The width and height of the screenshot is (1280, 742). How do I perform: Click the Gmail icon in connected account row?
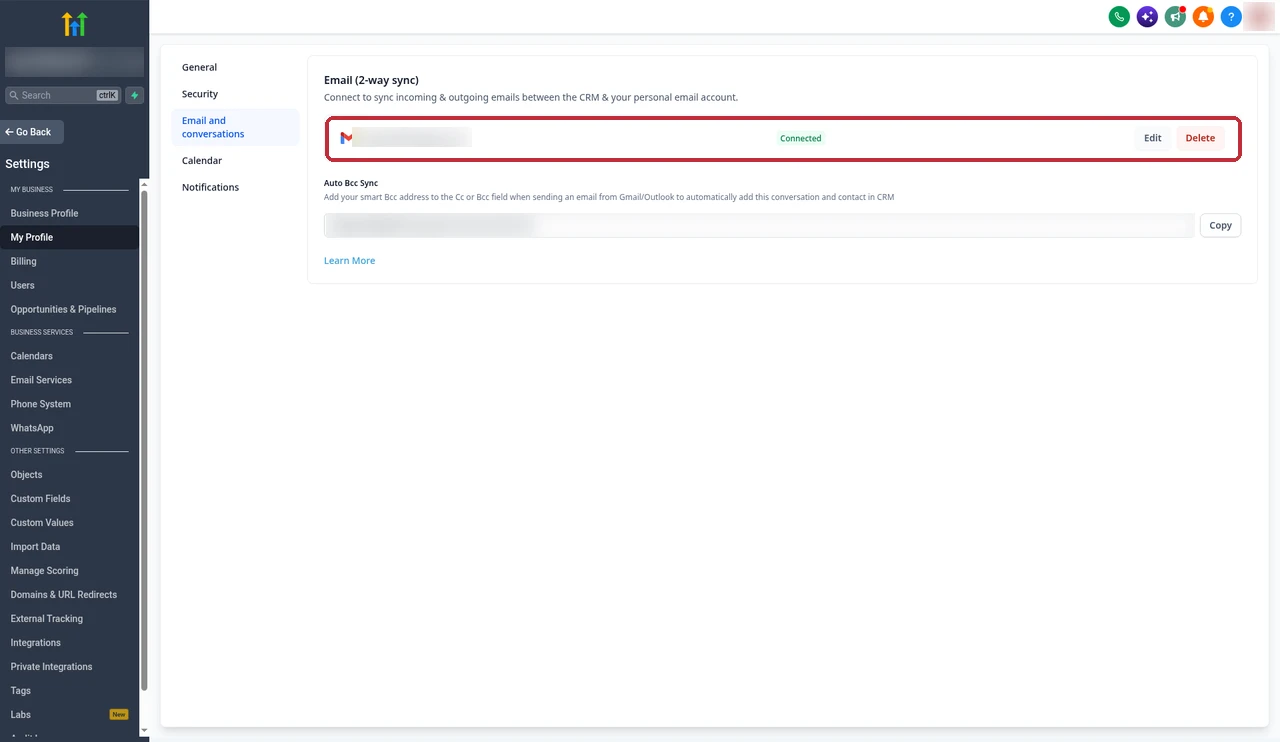coord(346,138)
